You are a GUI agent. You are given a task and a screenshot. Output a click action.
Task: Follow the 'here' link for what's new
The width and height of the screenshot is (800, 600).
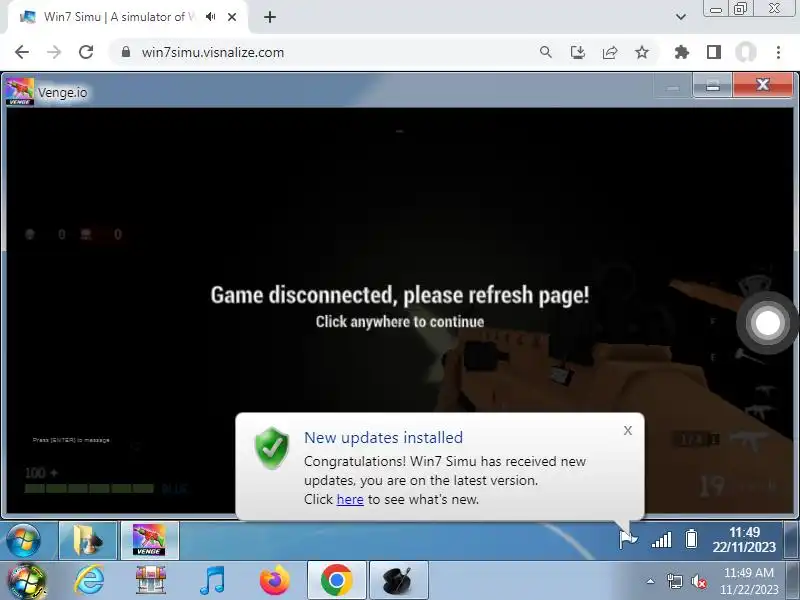[x=350, y=499]
